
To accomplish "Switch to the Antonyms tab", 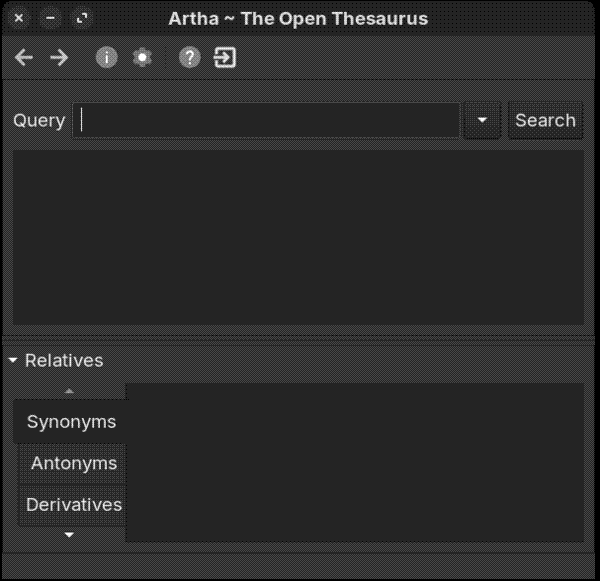I will (x=73, y=463).
